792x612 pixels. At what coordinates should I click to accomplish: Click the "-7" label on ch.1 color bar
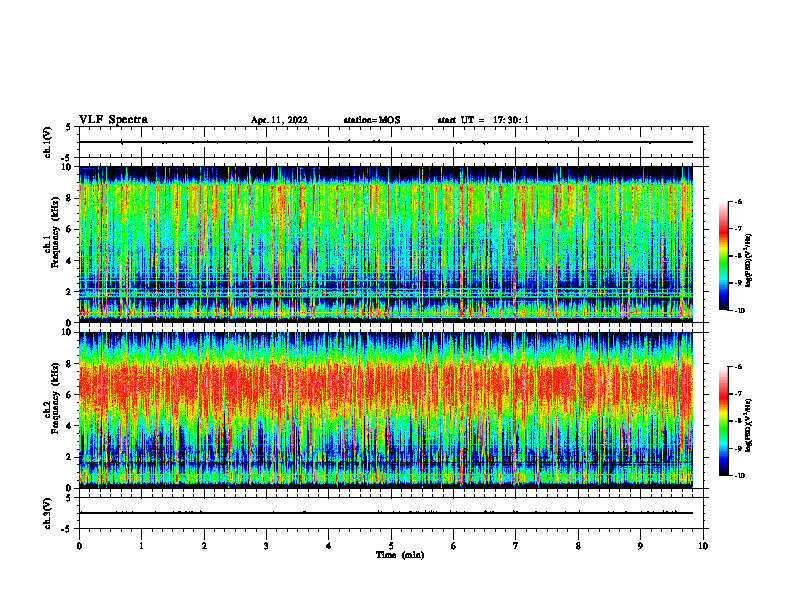tap(737, 229)
